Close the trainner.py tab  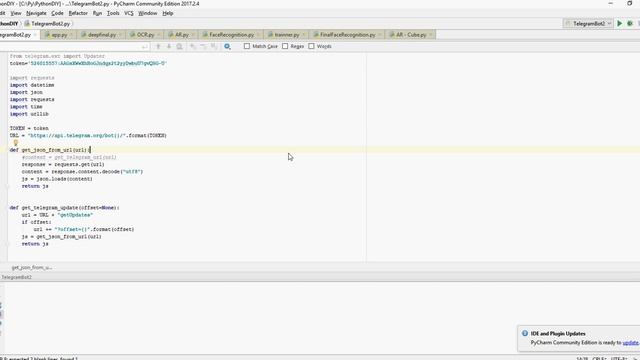304,35
